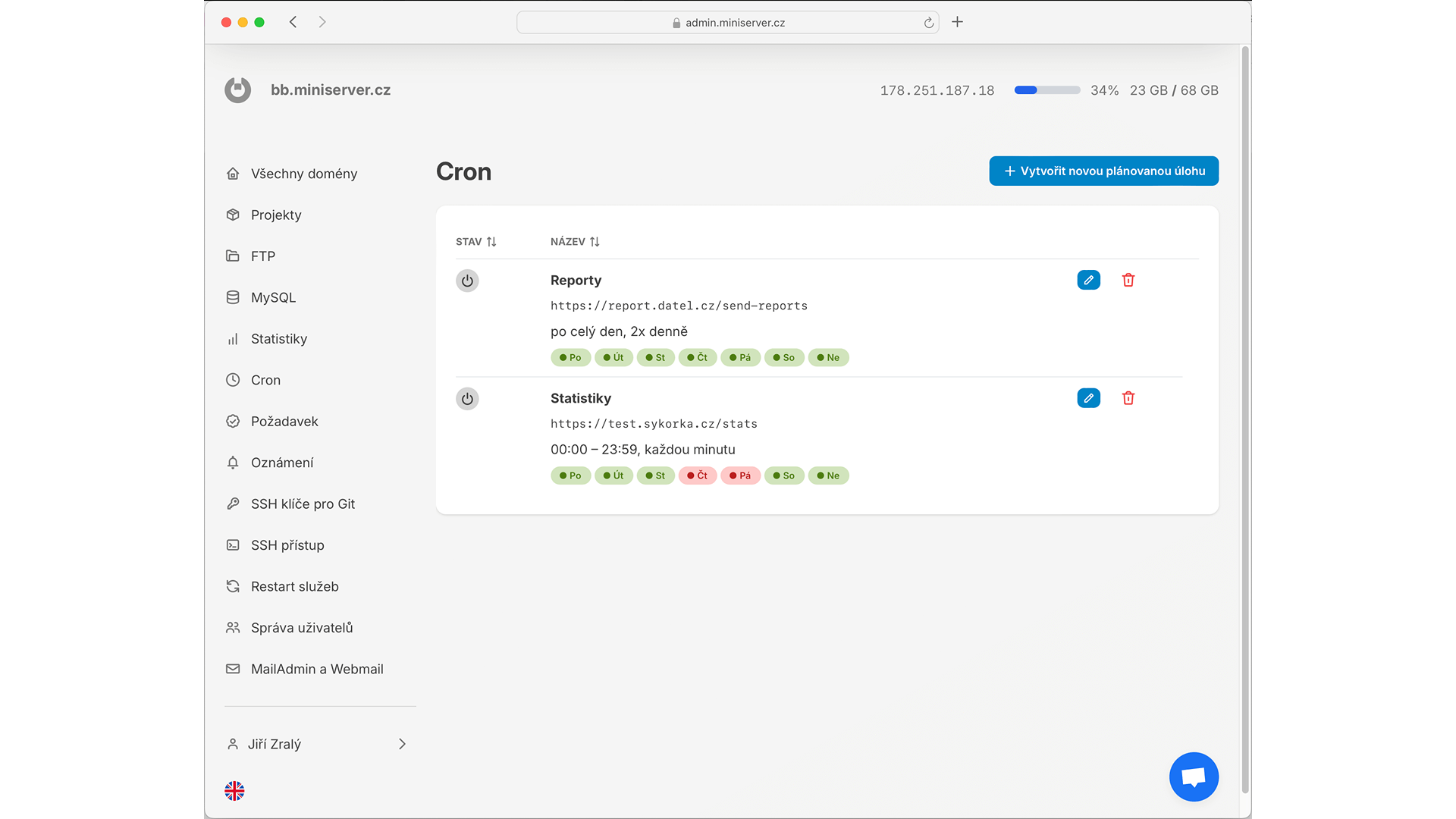Click red Pá badge in Statistiky task
The width and height of the screenshot is (1456, 819).
(x=740, y=475)
